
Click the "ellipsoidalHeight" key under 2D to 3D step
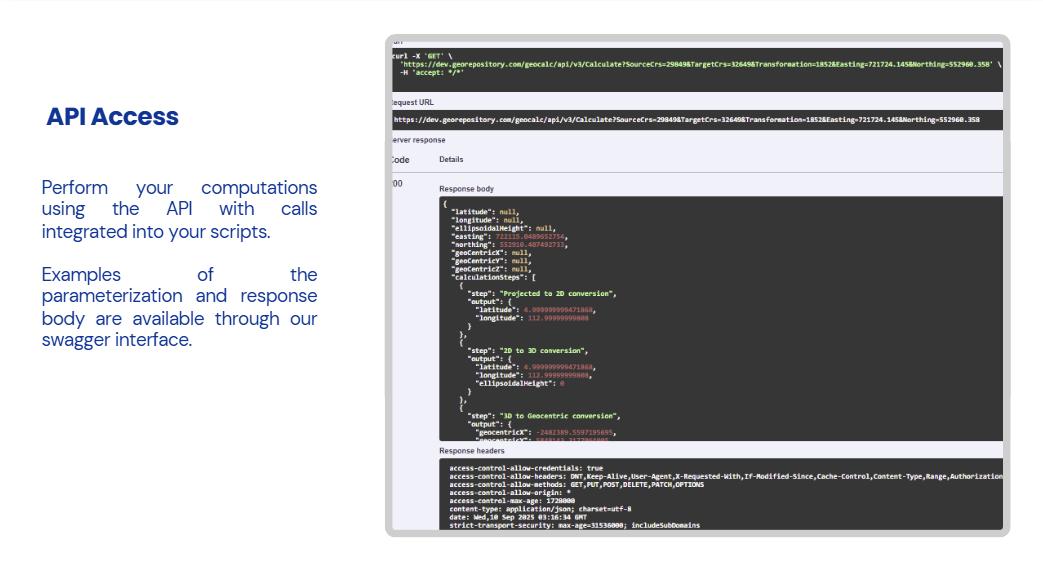tap(514, 383)
